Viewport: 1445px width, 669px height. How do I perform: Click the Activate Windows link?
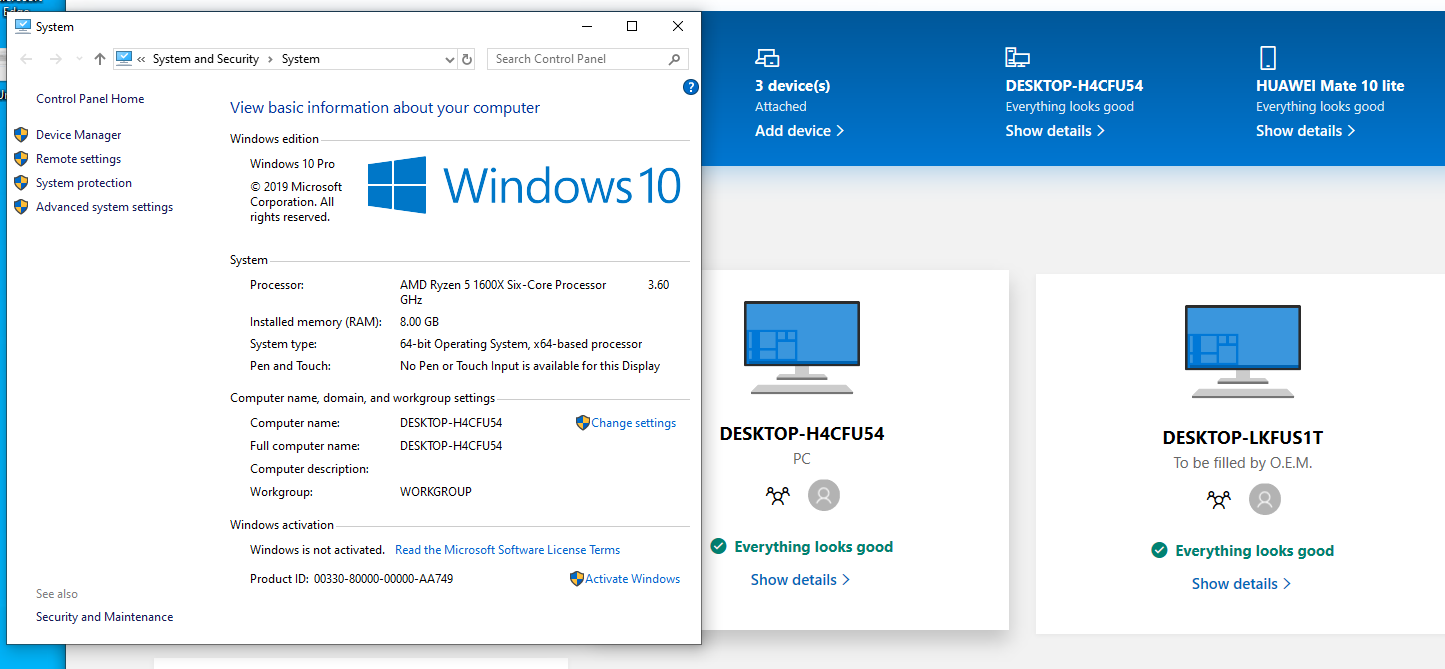pyautogui.click(x=633, y=579)
